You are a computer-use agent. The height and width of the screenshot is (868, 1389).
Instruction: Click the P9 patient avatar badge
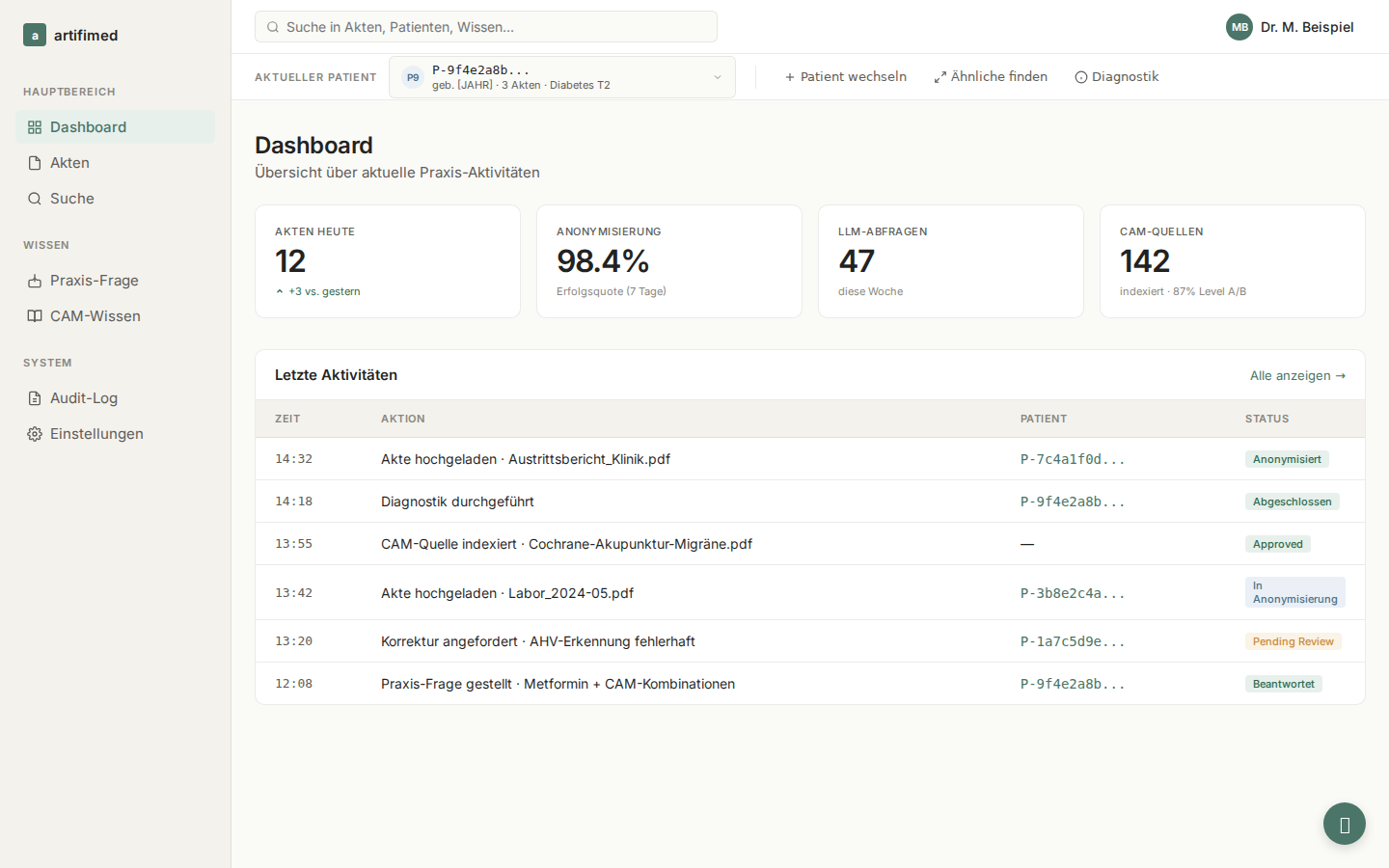pyautogui.click(x=413, y=77)
